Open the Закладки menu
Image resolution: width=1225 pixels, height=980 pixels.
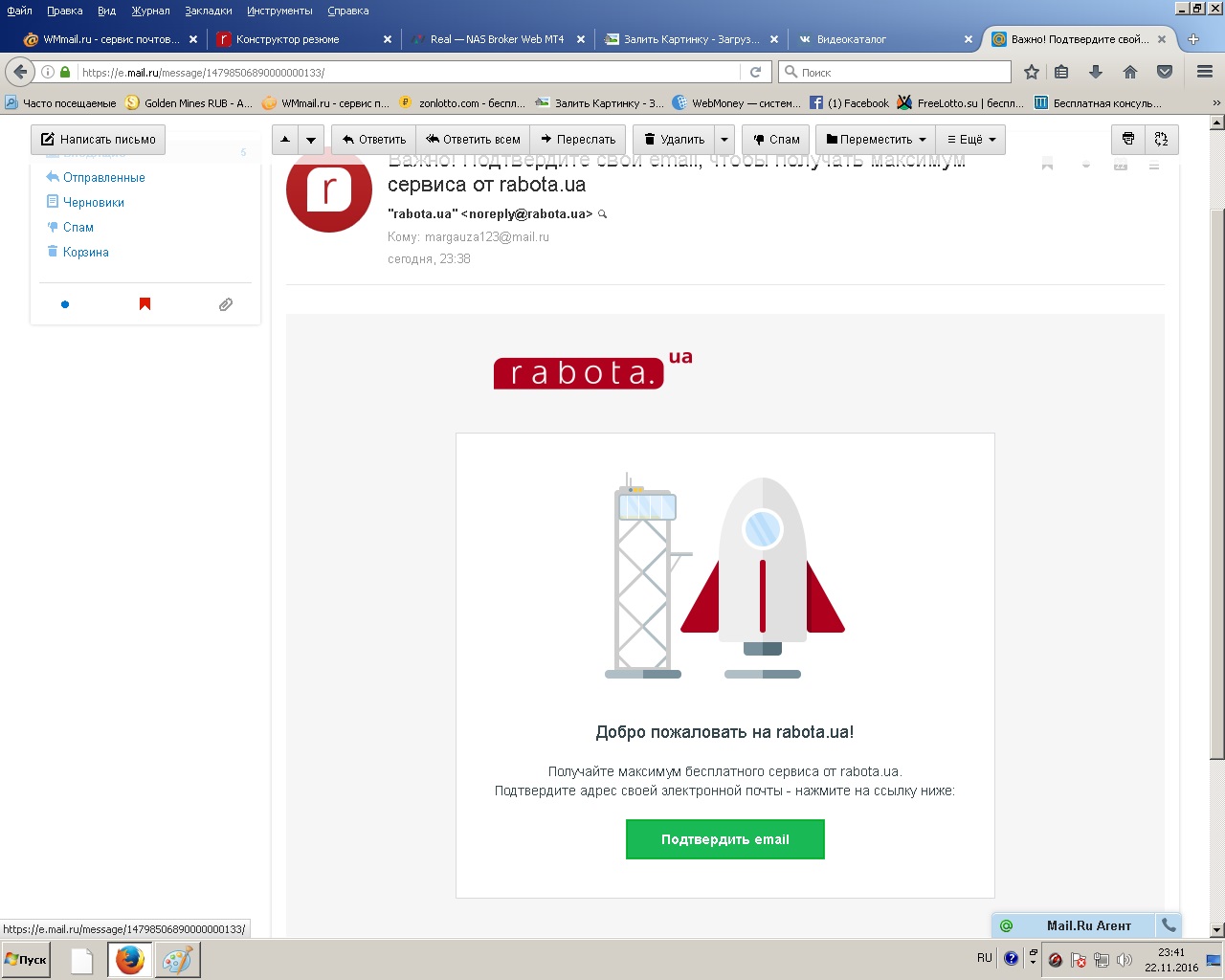[x=208, y=11]
